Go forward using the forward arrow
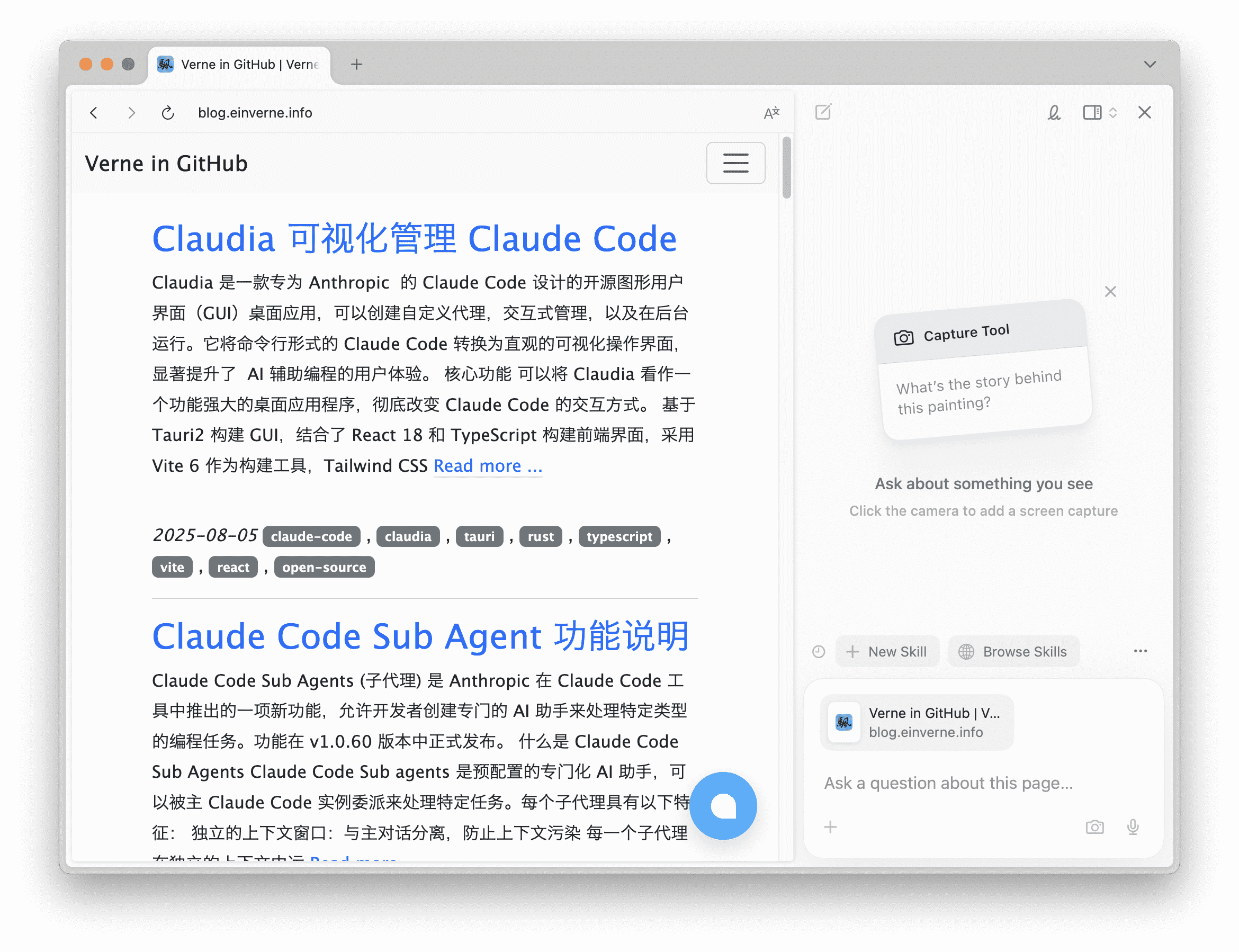This screenshot has height=952, width=1239. [131, 113]
